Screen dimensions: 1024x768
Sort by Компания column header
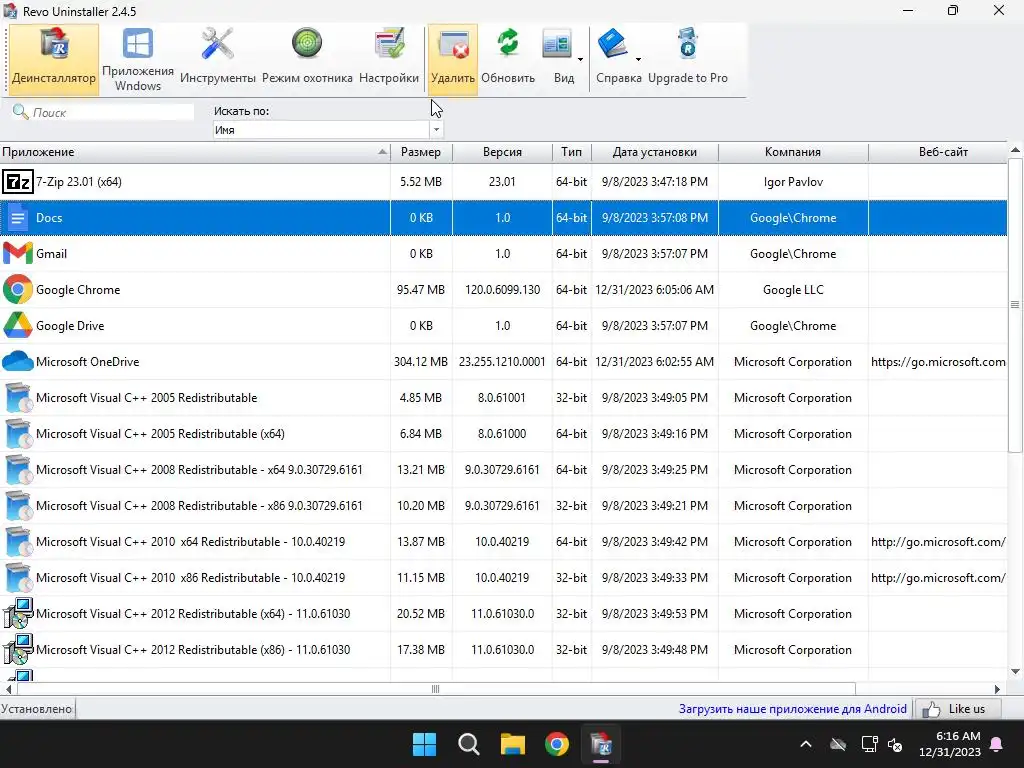click(793, 152)
